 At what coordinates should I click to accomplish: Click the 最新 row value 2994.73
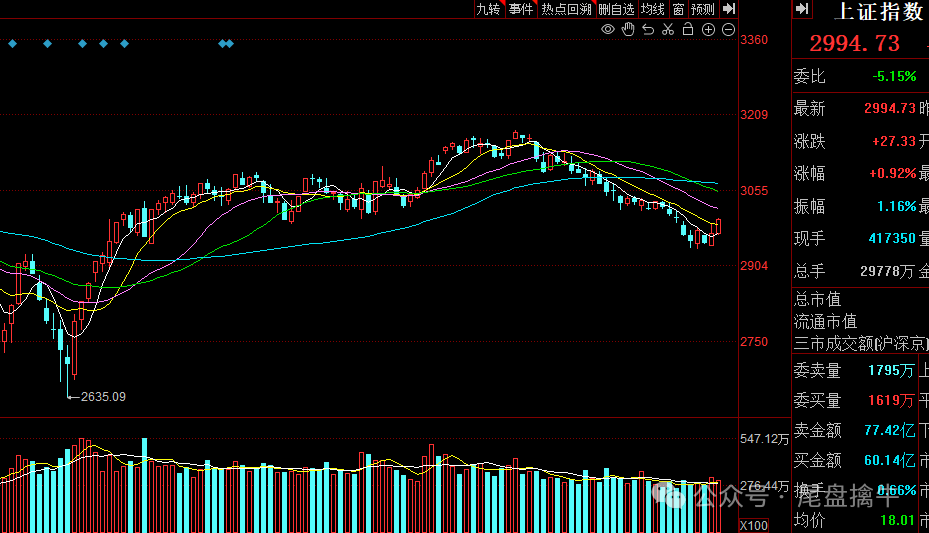[890, 108]
